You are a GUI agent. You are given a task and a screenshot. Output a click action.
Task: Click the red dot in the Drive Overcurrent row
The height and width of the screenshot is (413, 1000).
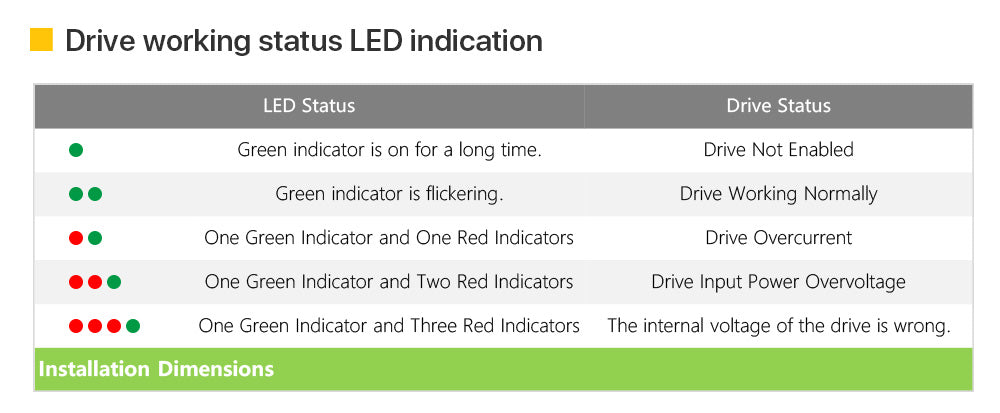coord(76,238)
